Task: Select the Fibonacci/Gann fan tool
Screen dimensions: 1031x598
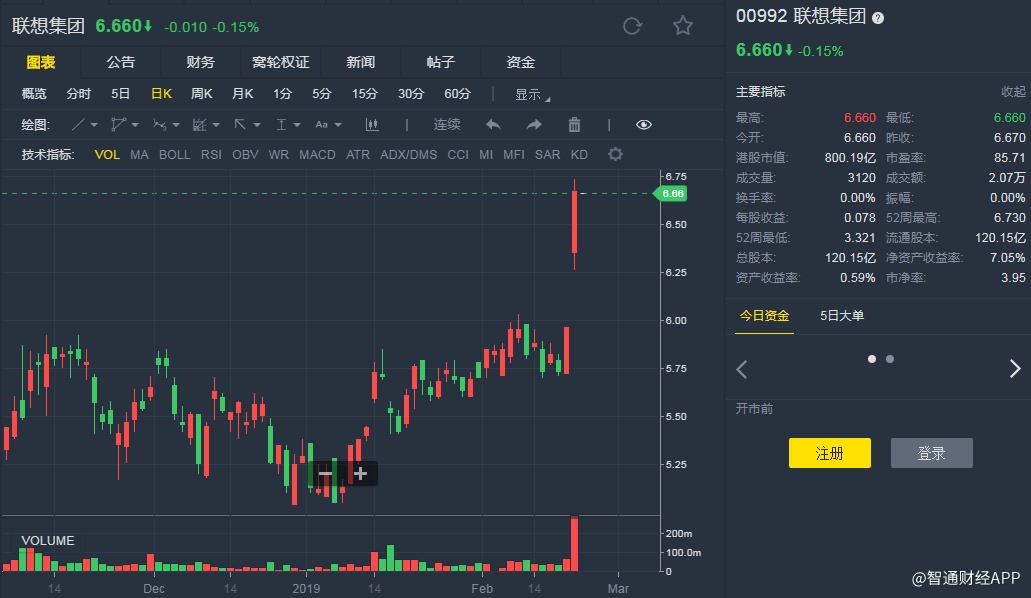Action: click(x=199, y=124)
